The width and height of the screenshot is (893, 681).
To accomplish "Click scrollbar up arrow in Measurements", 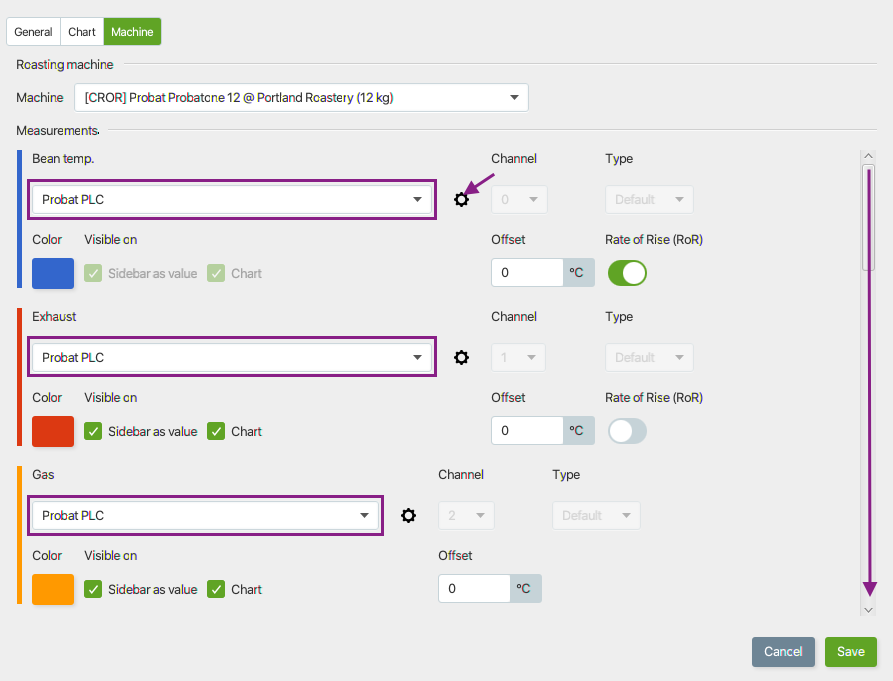I will 868,156.
